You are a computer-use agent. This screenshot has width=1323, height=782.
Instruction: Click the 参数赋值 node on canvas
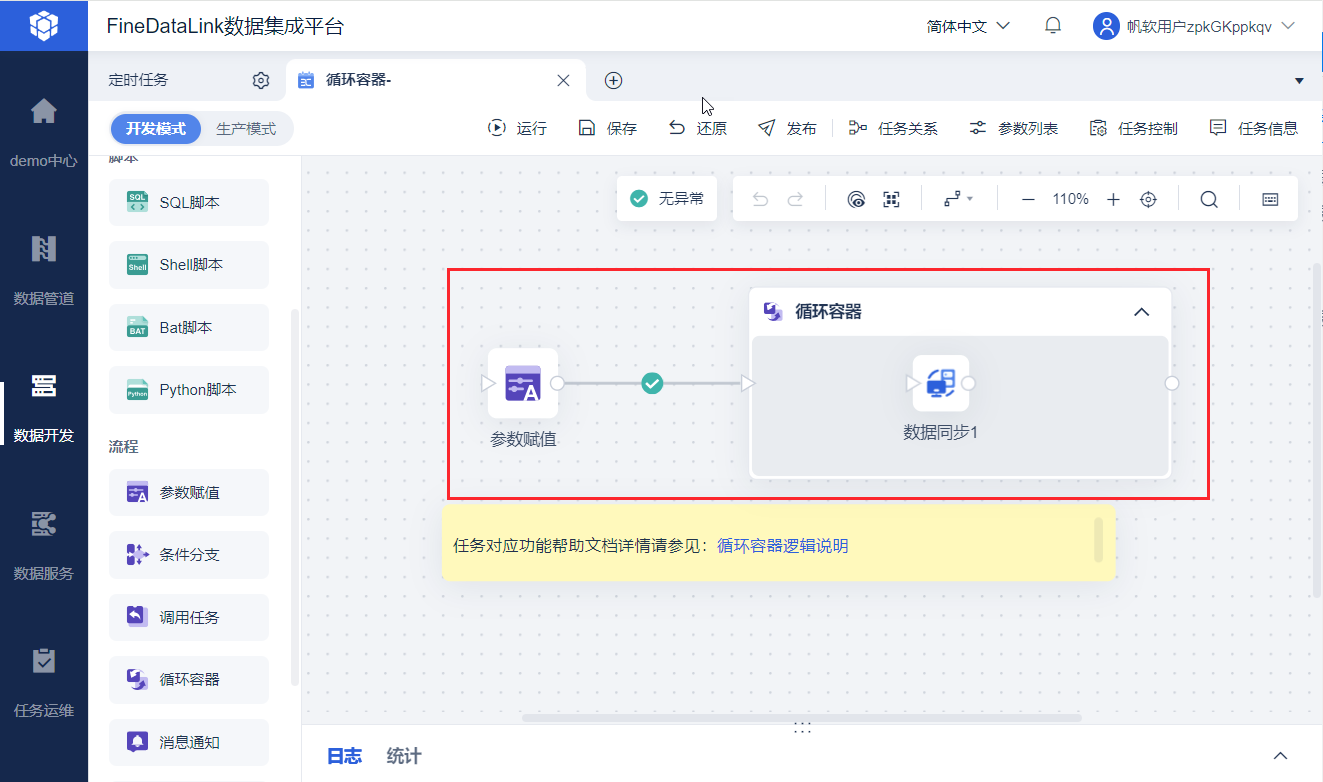pyautogui.click(x=523, y=383)
